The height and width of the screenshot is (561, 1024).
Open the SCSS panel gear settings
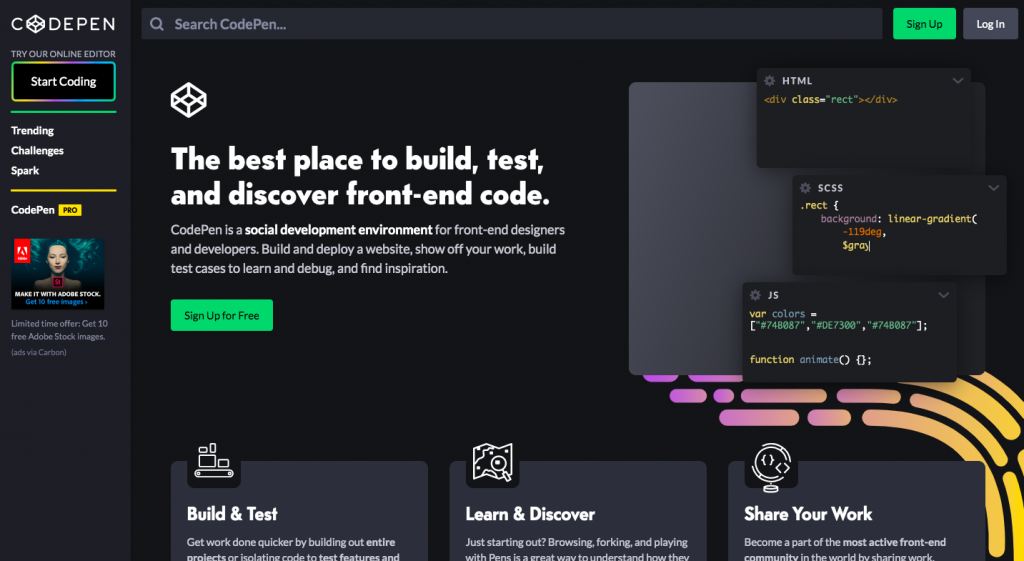pos(805,187)
